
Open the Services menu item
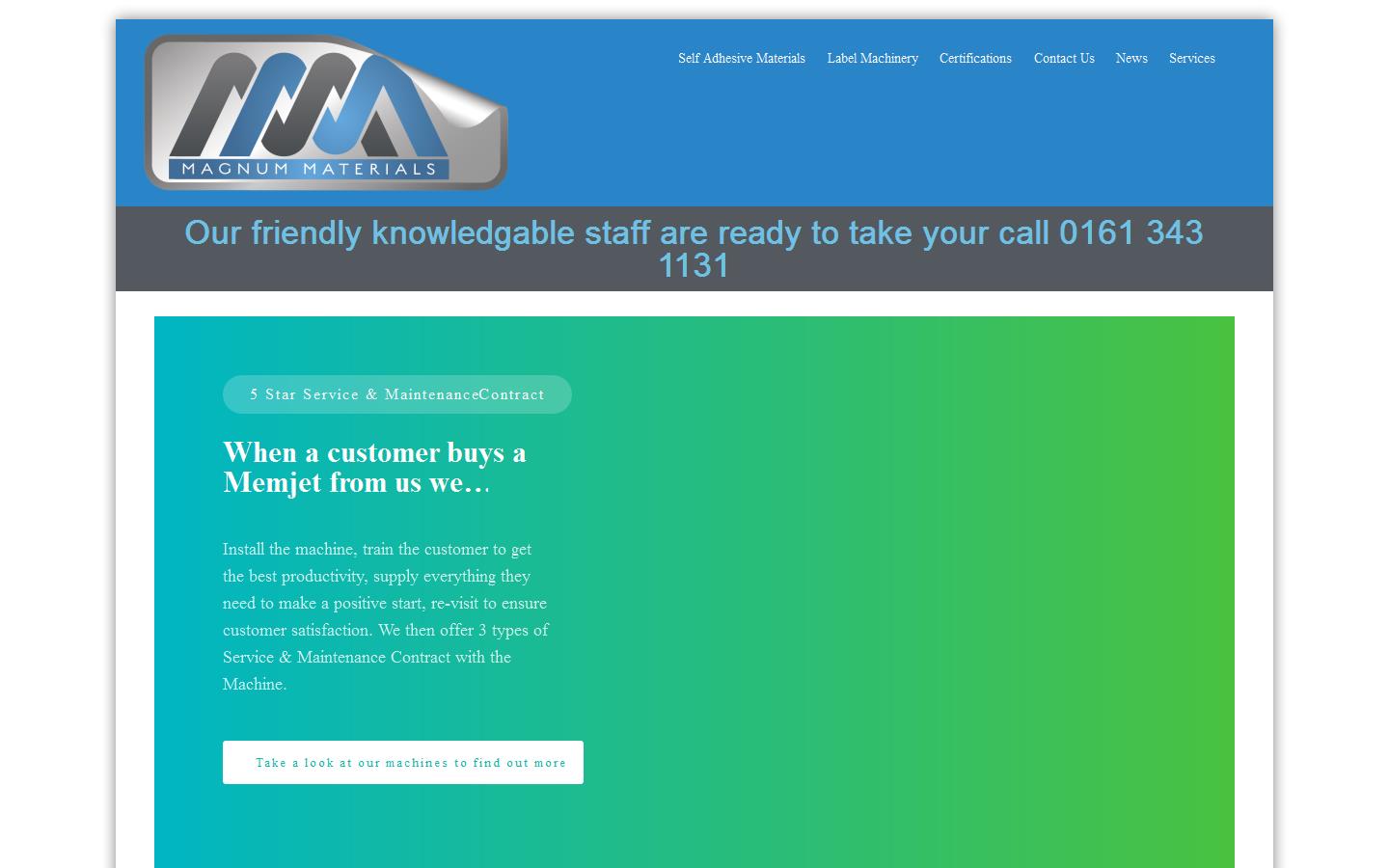pos(1191,59)
